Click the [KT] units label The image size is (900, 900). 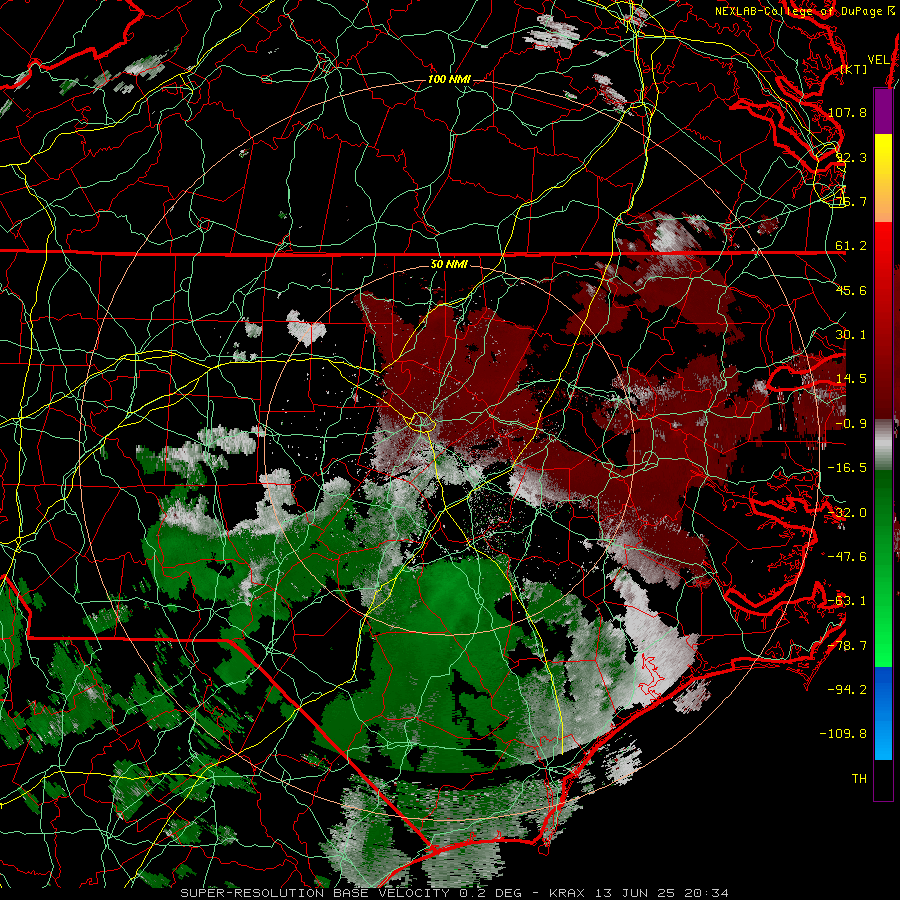tap(854, 70)
